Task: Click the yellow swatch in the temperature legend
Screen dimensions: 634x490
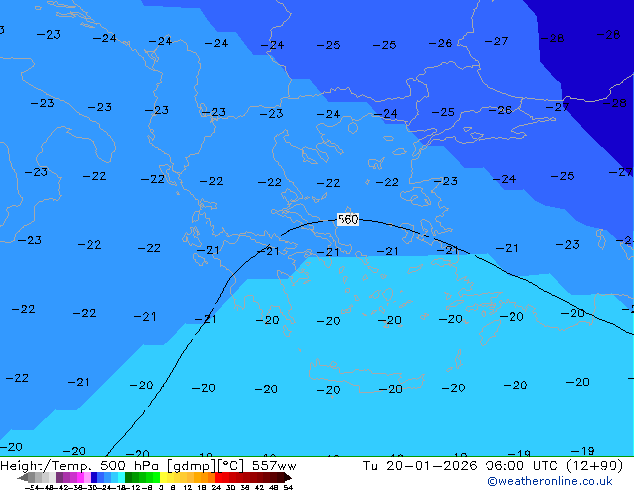Action: 163,477
